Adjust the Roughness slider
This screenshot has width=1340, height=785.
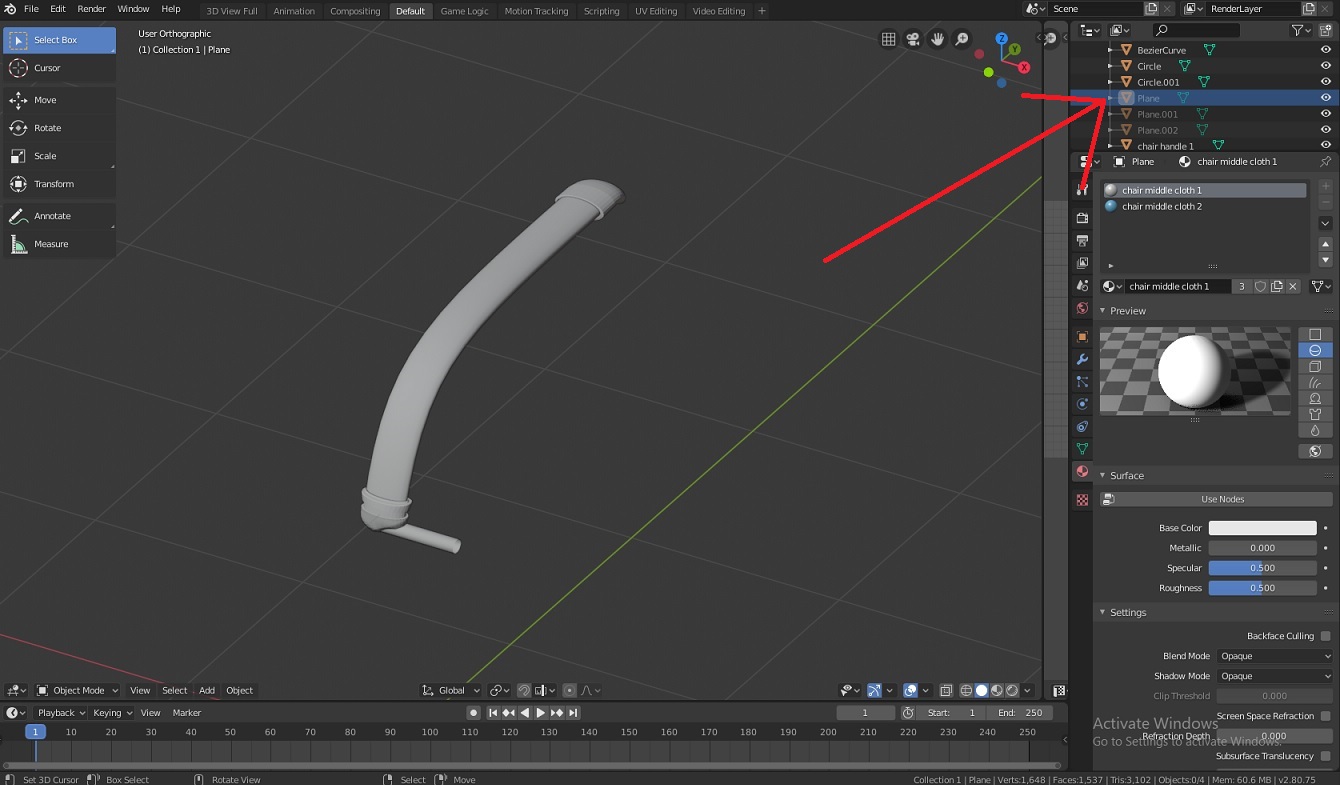tap(1263, 588)
